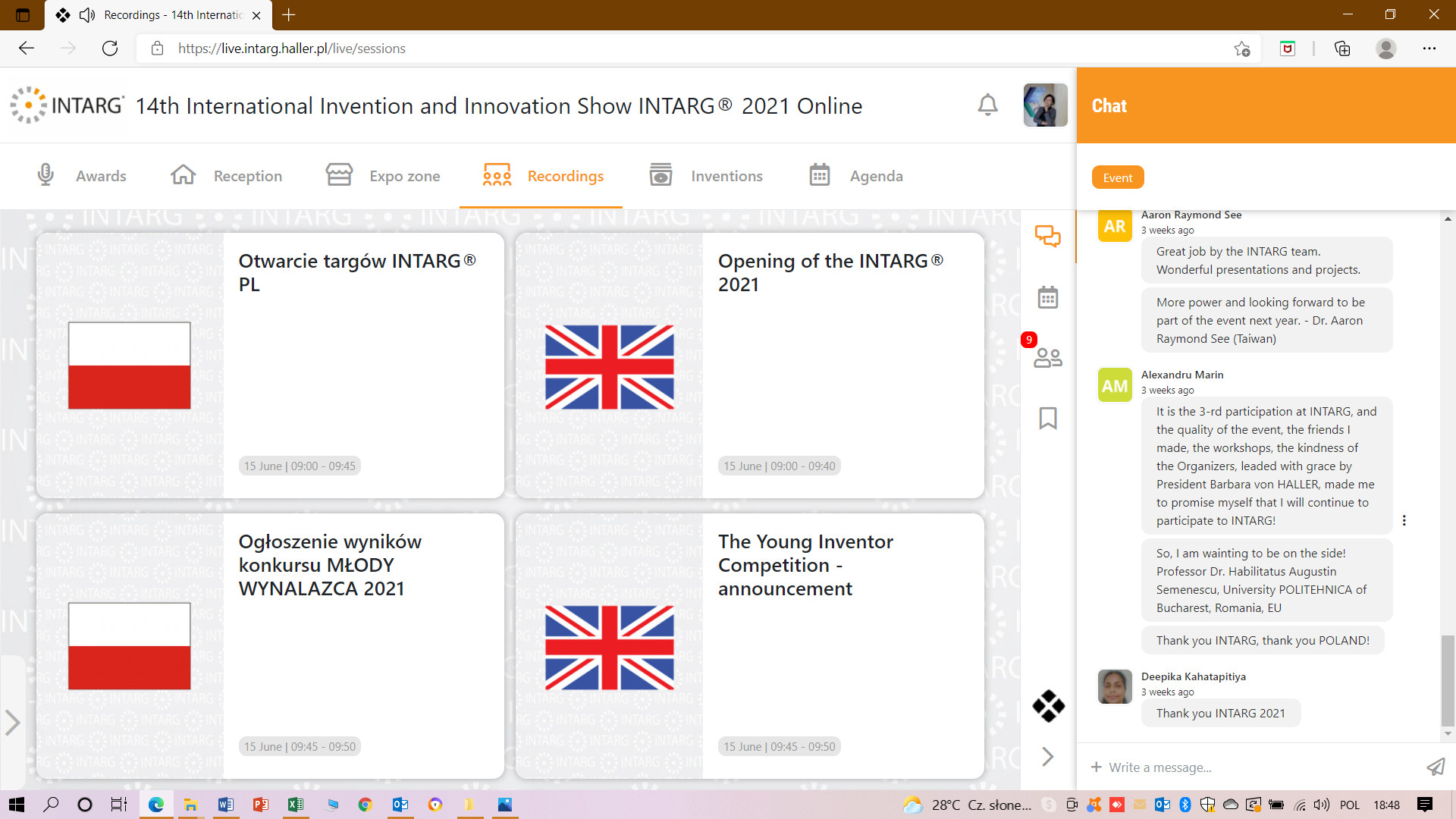This screenshot has width=1456, height=819.
Task: Send the chat message with paper plane icon
Action: (x=1436, y=767)
